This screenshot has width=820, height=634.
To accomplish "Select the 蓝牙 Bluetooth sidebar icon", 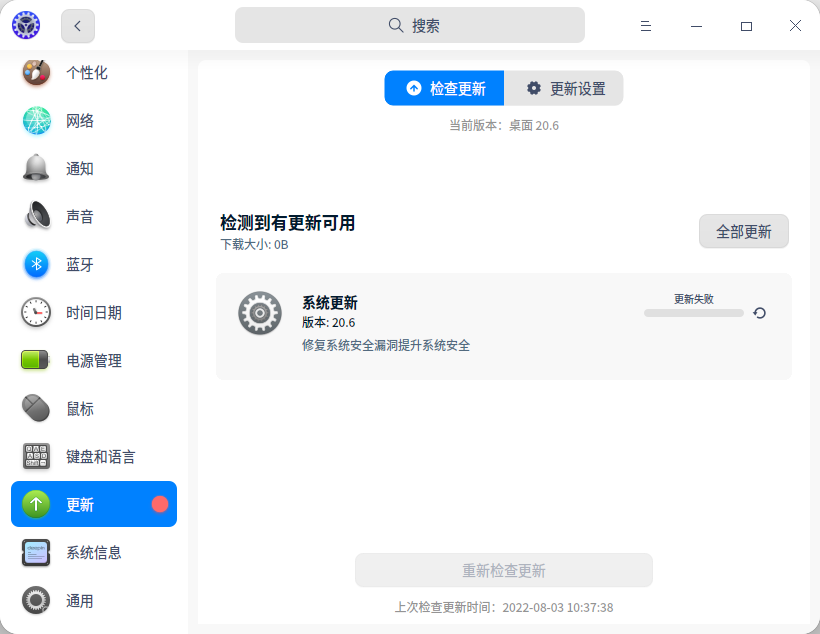I will pyautogui.click(x=36, y=264).
